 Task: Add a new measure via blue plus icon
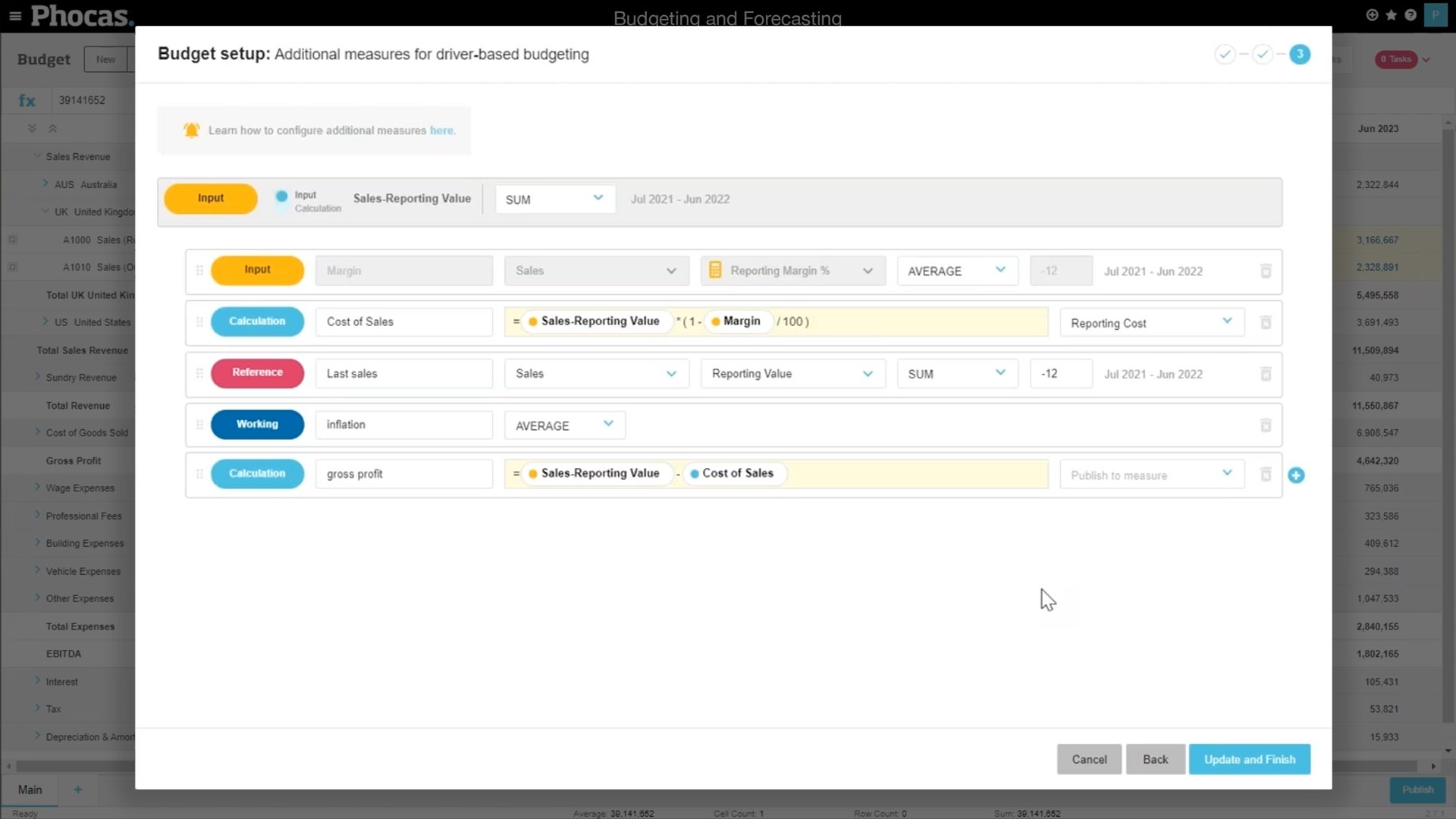coord(1296,475)
